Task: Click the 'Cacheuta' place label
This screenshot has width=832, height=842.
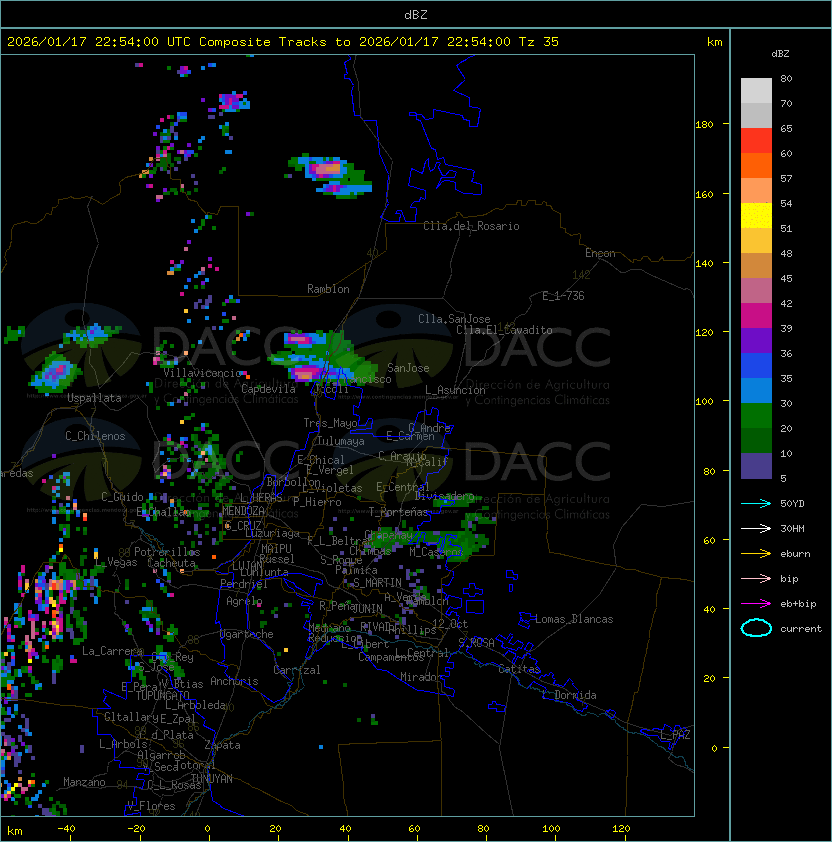Action: (171, 563)
